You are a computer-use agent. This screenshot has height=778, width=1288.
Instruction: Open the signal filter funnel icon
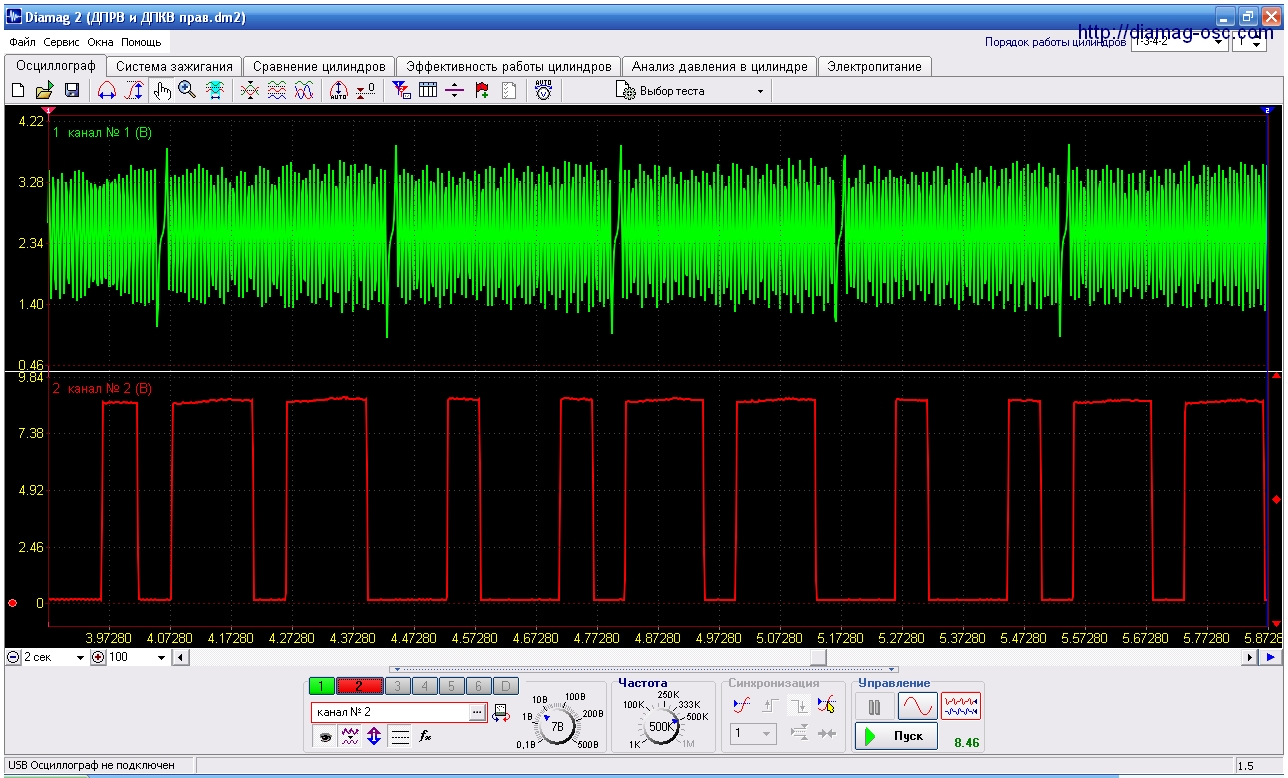tap(401, 91)
